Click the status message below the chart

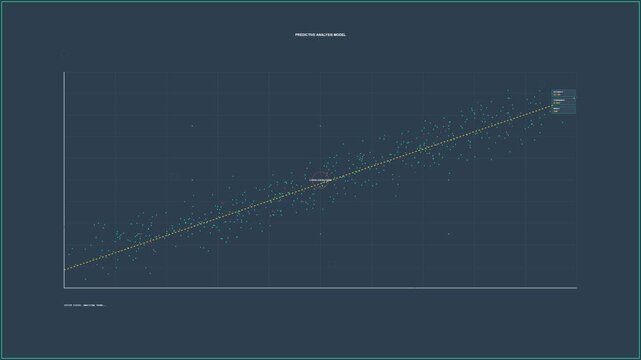pyautogui.click(x=85, y=305)
